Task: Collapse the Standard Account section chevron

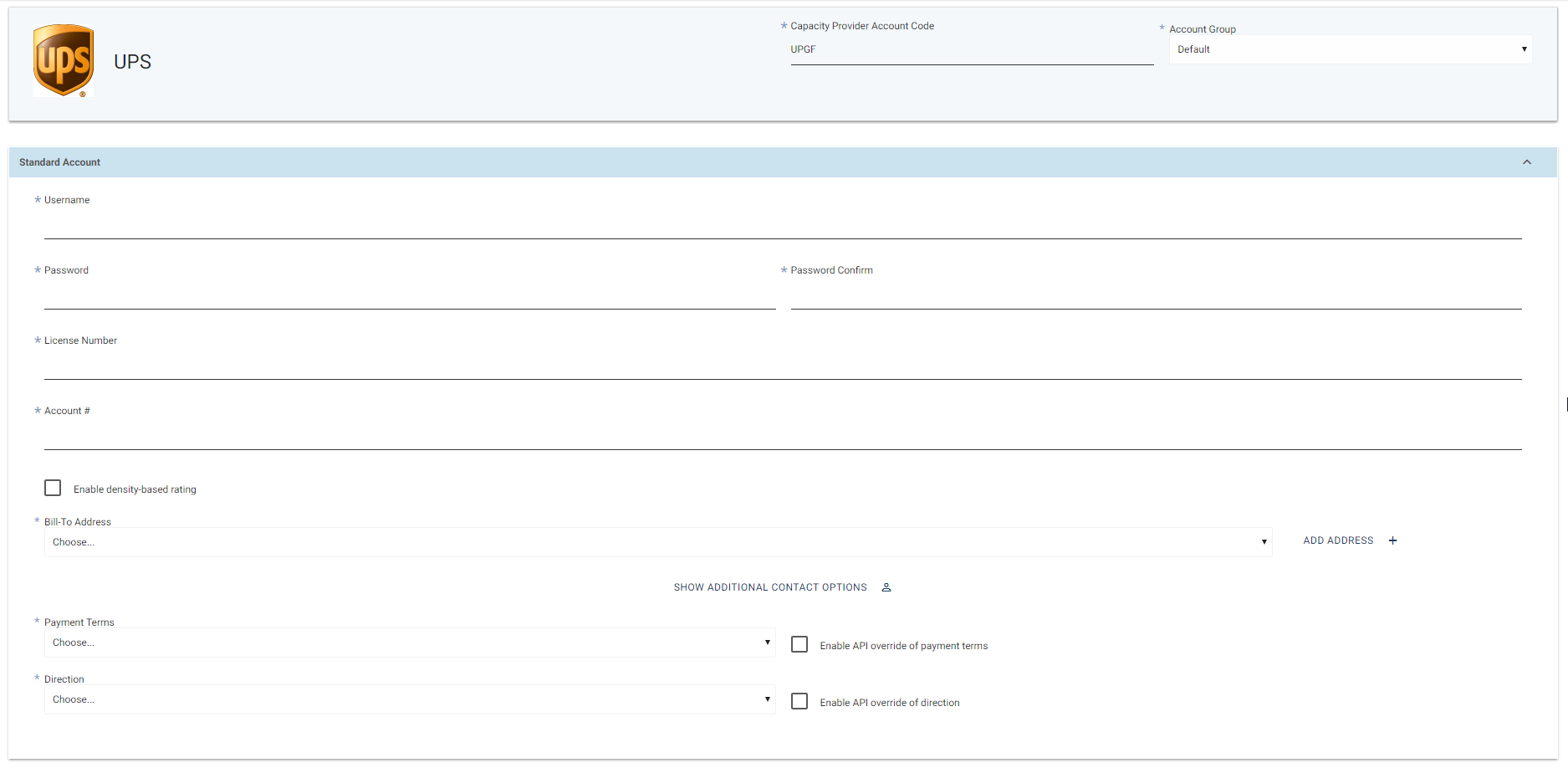Action: tap(1526, 162)
